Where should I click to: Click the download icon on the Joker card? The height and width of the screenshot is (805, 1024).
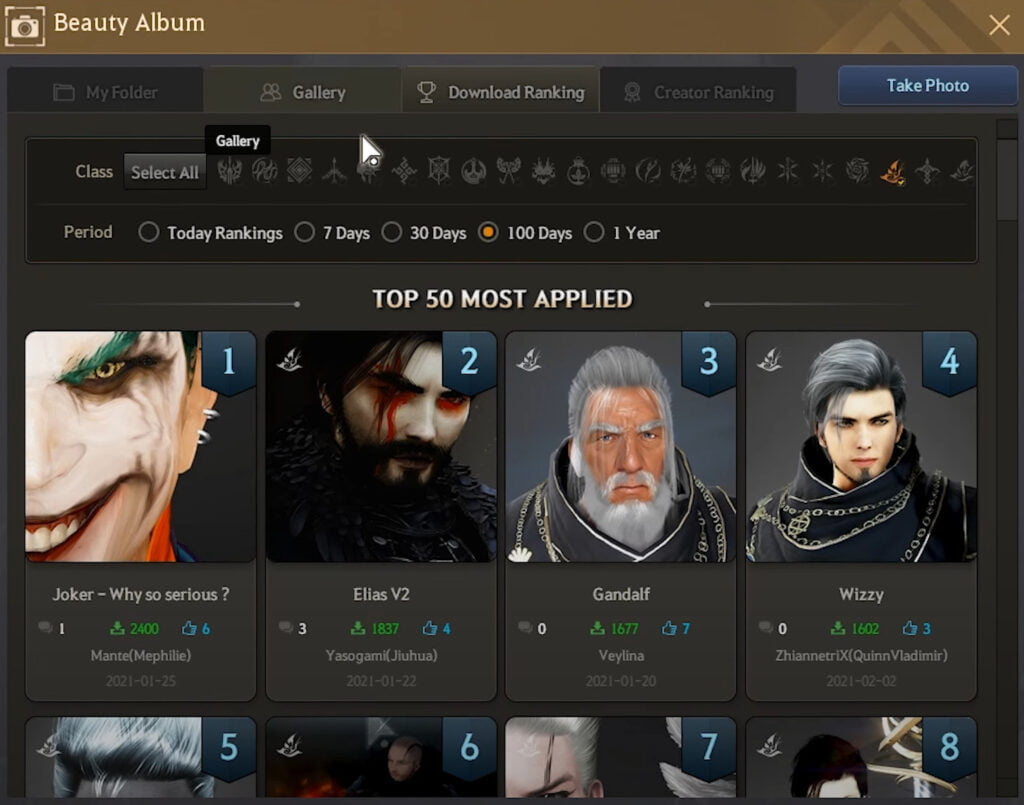tap(117, 628)
